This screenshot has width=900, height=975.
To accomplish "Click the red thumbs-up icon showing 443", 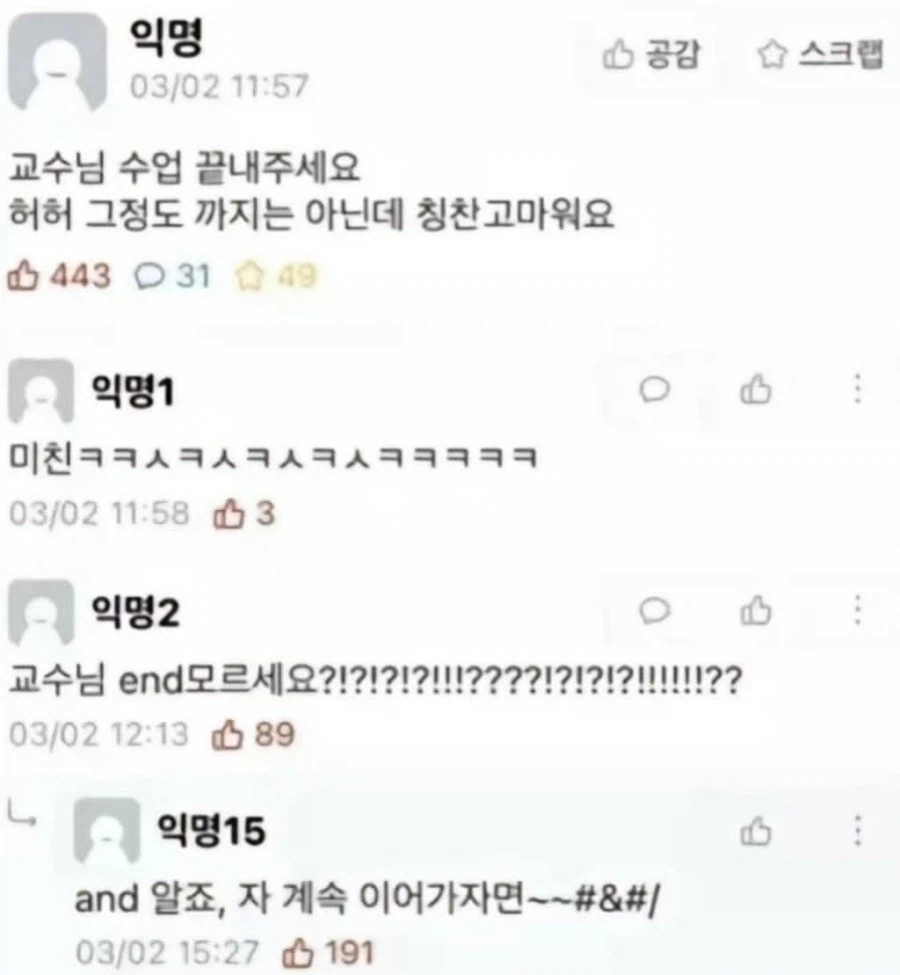I will pos(22,275).
